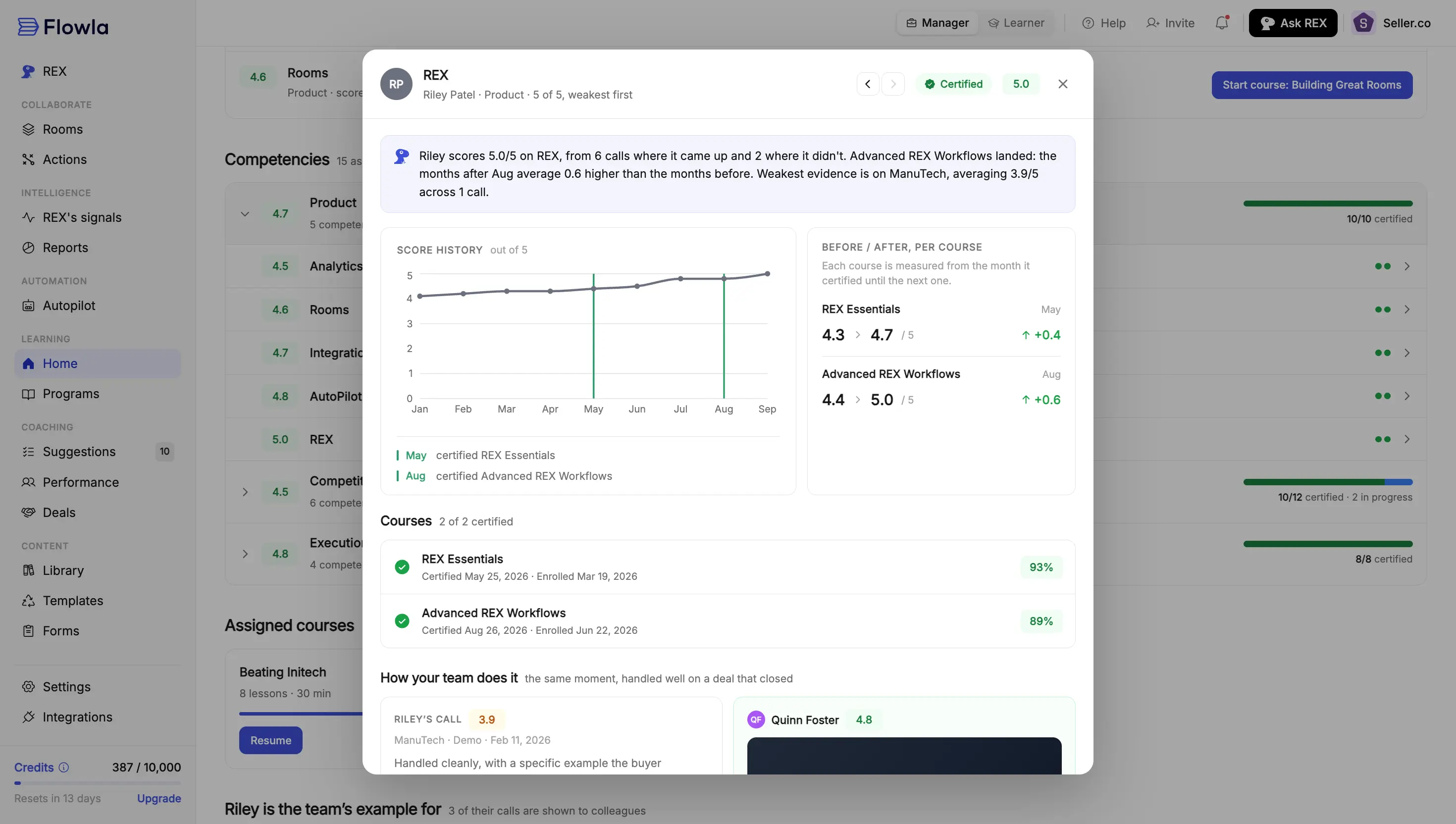Open the Analytics competency row chevron
Viewport: 1456px width, 824px height.
click(x=1407, y=266)
